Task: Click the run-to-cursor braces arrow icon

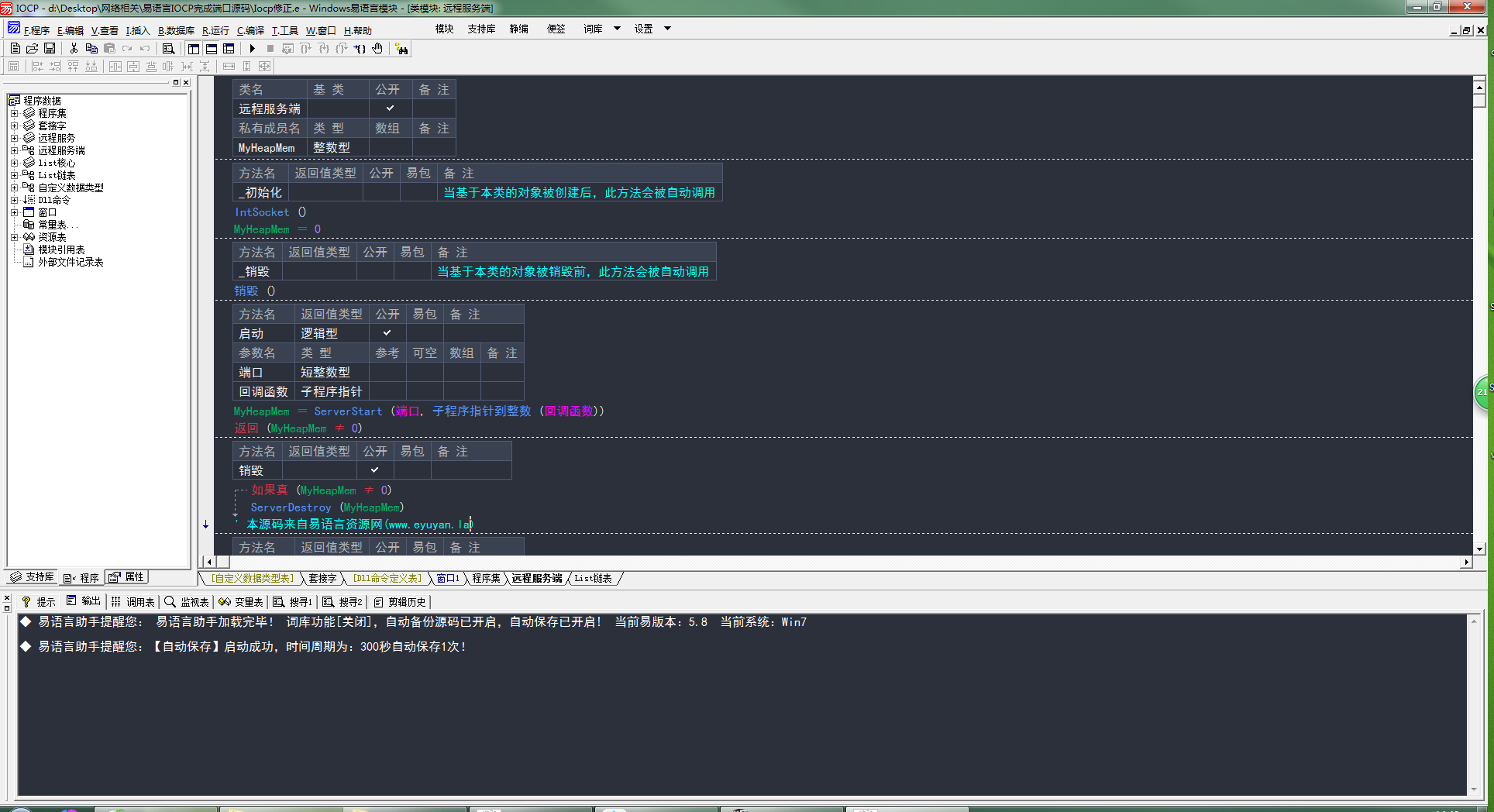Action: point(360,49)
